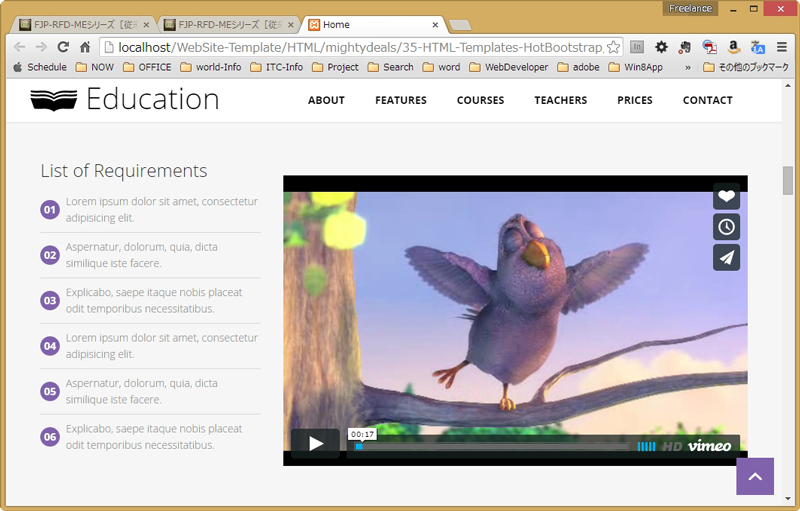This screenshot has height=511, width=800.
Task: Open the WebDeveloper bookmark folder
Action: [x=509, y=67]
